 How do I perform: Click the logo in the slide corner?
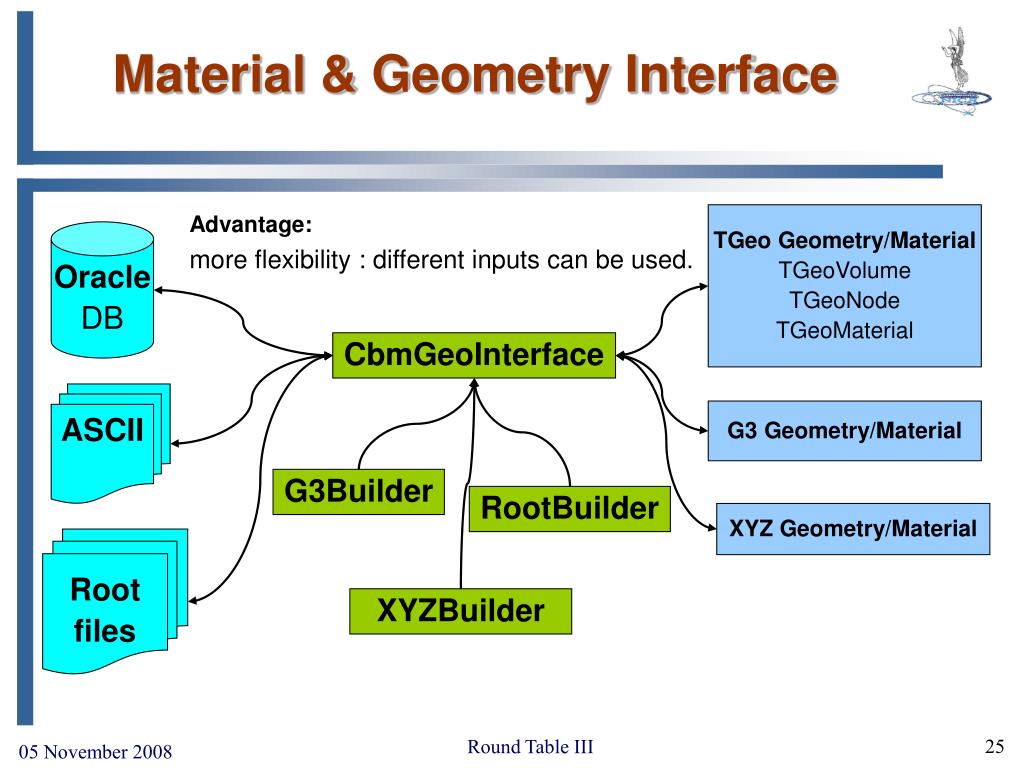pos(952,72)
